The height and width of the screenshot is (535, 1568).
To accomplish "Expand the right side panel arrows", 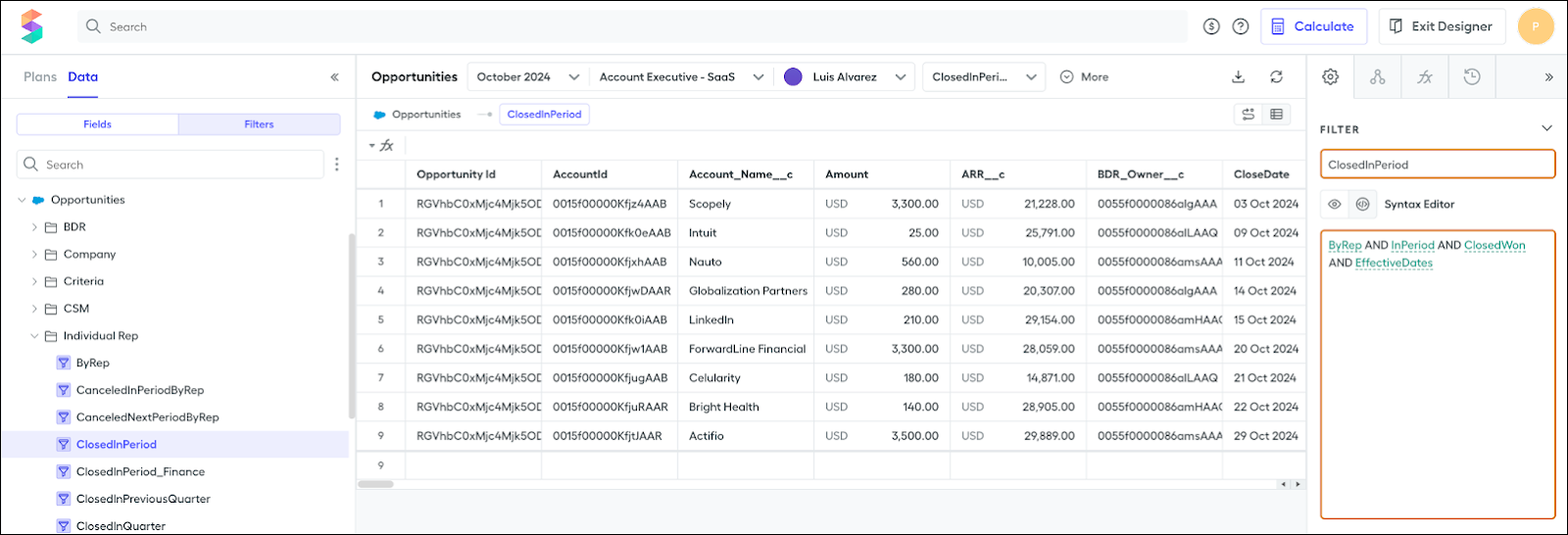I will [x=1548, y=76].
